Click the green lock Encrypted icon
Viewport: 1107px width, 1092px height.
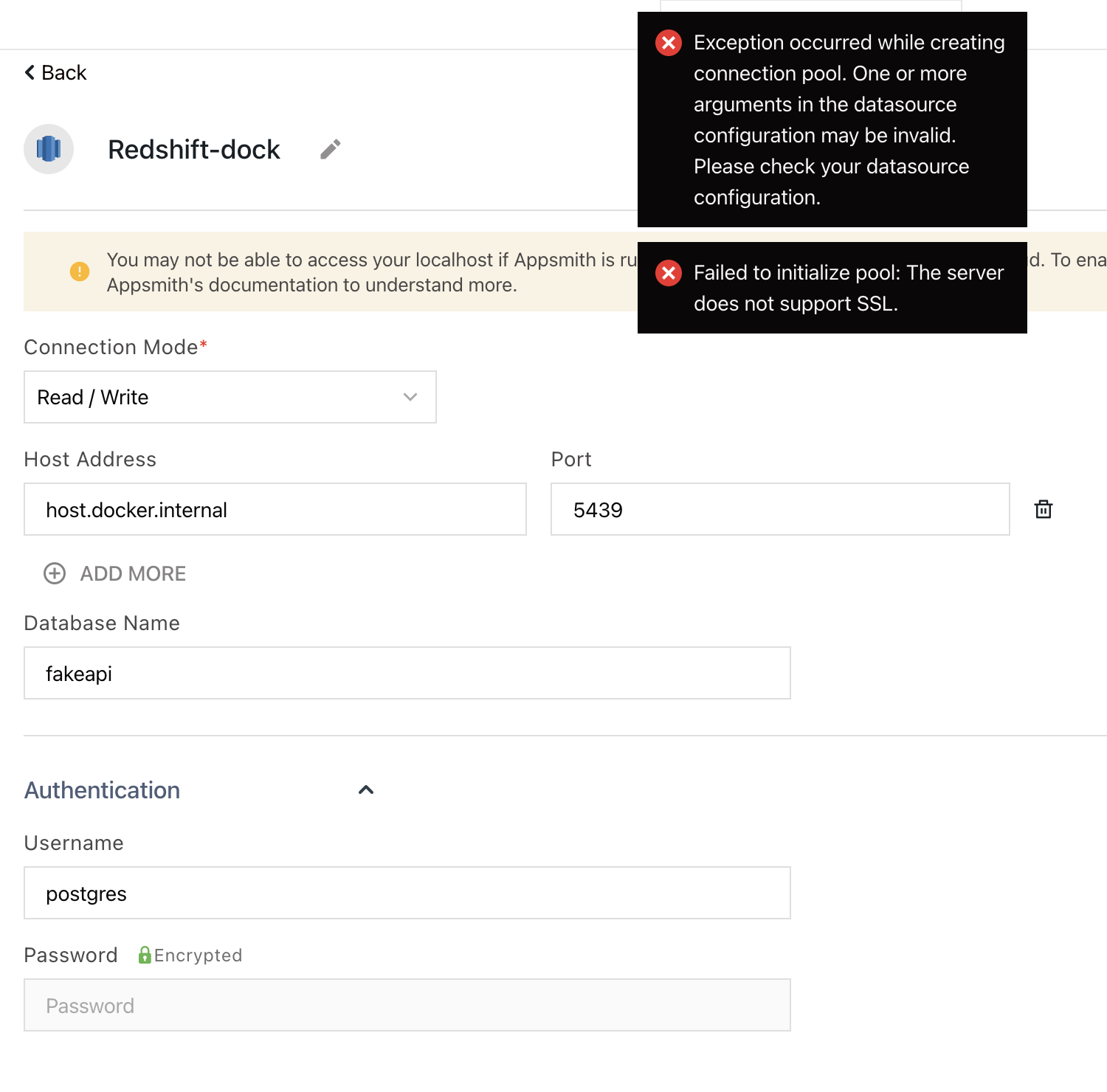click(x=145, y=955)
